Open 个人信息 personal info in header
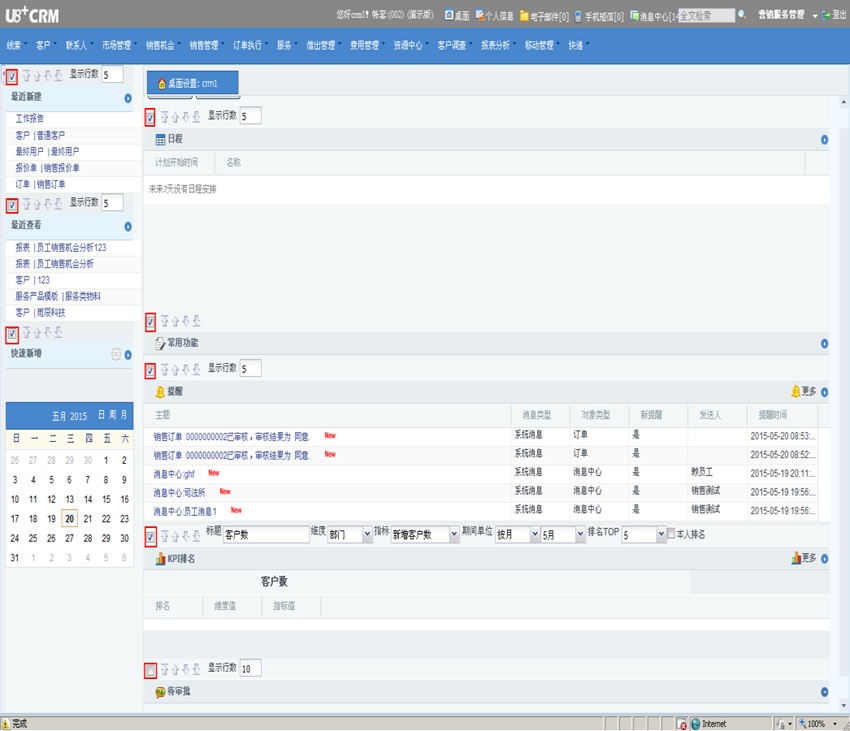Viewport: 850px width, 731px height. (x=481, y=16)
